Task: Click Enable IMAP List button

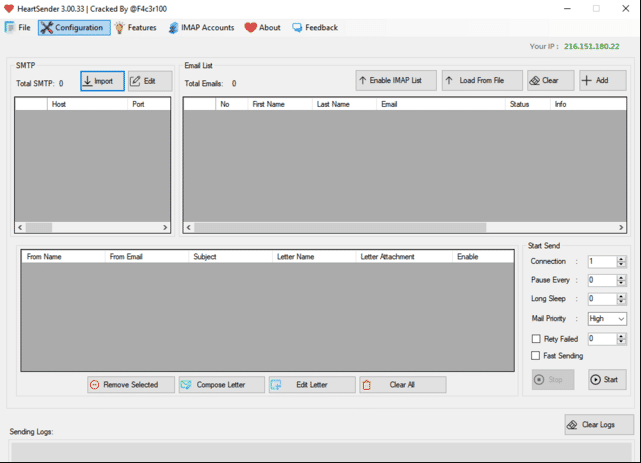Action: tap(396, 81)
